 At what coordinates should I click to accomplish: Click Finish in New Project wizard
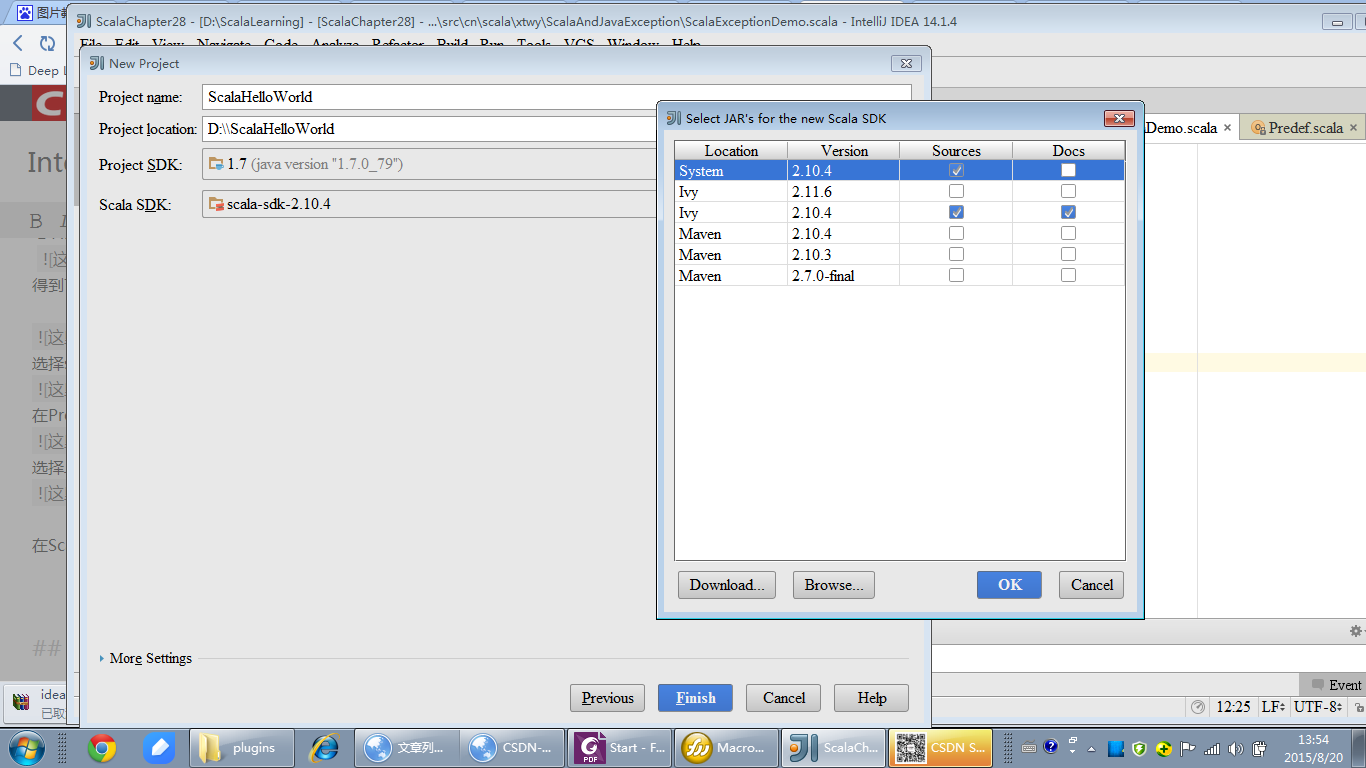tap(695, 698)
